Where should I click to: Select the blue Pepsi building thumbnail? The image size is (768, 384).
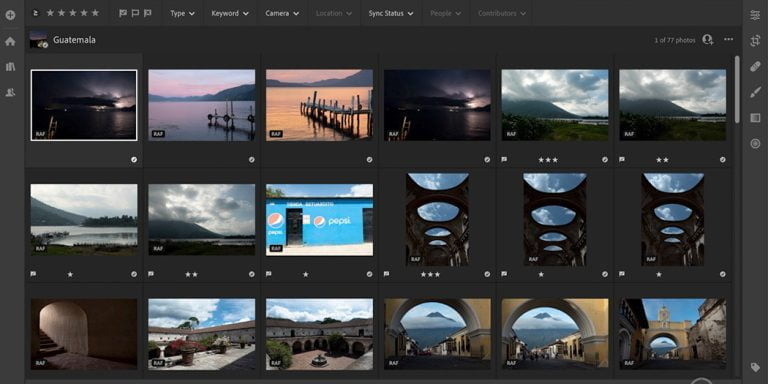319,220
